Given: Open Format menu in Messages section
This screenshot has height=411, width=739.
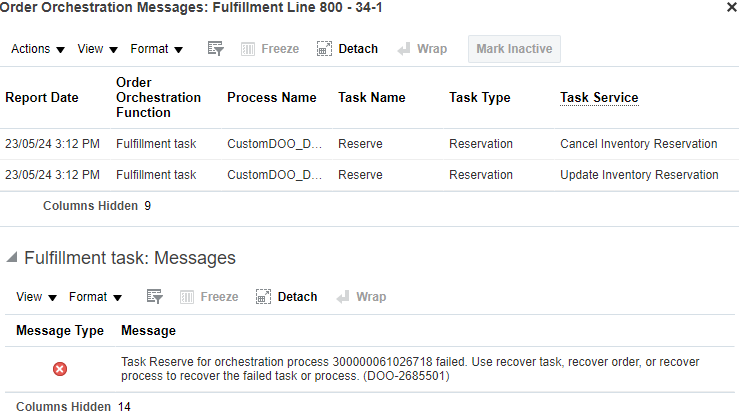Looking at the screenshot, I should coord(95,297).
